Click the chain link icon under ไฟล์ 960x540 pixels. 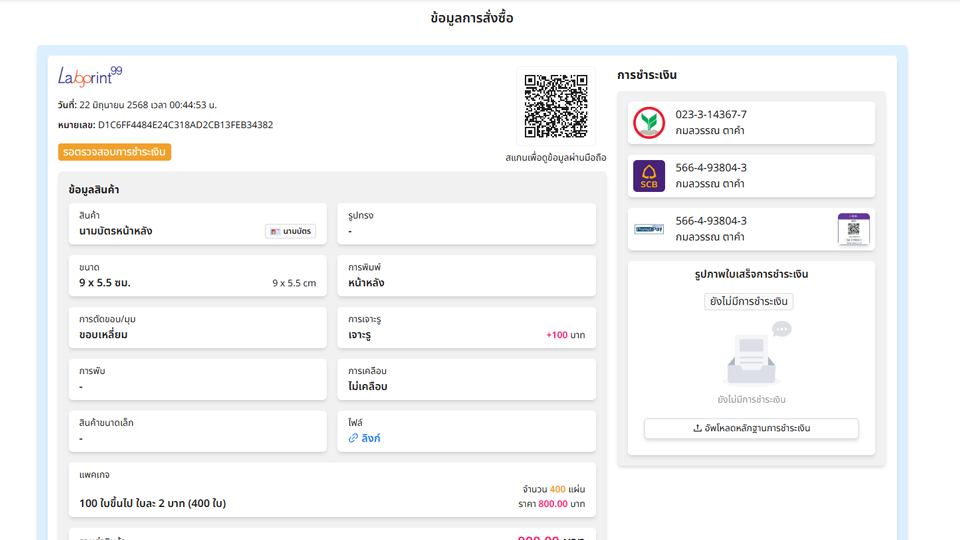tap(354, 438)
